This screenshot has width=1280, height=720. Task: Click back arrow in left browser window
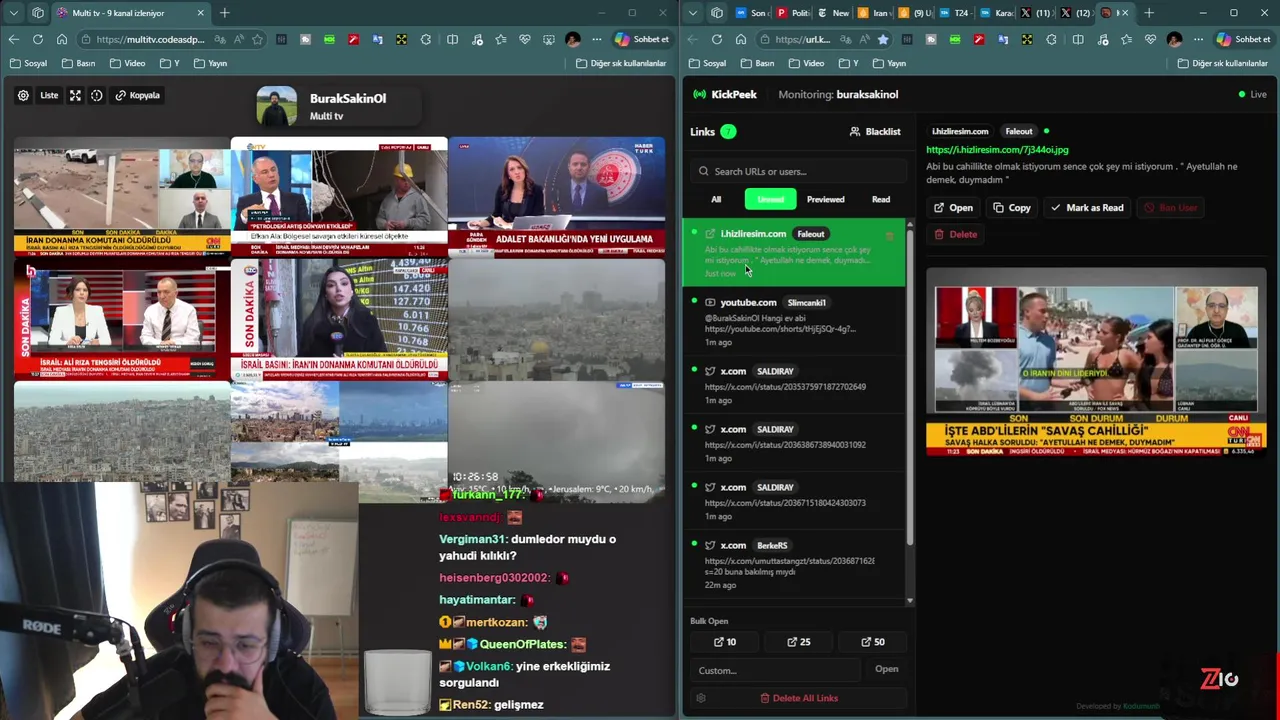[14, 39]
